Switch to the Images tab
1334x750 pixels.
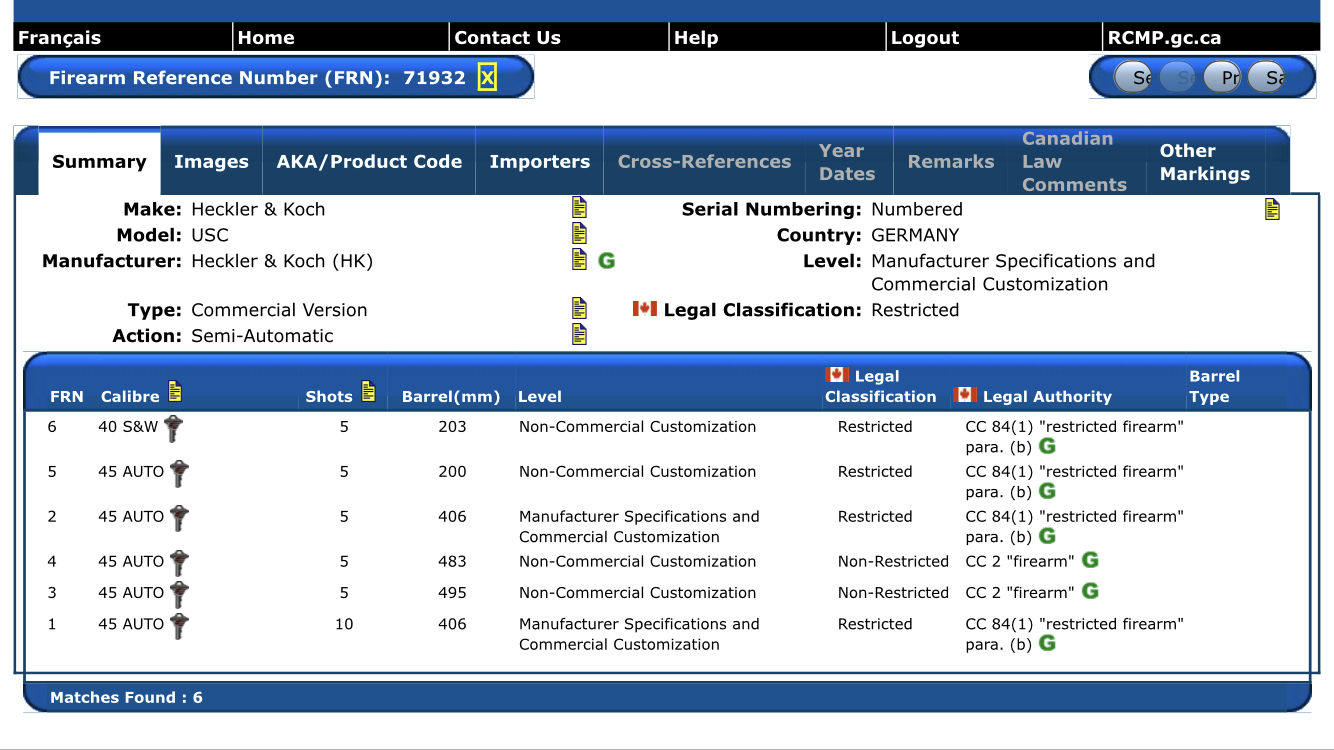pyautogui.click(x=211, y=162)
